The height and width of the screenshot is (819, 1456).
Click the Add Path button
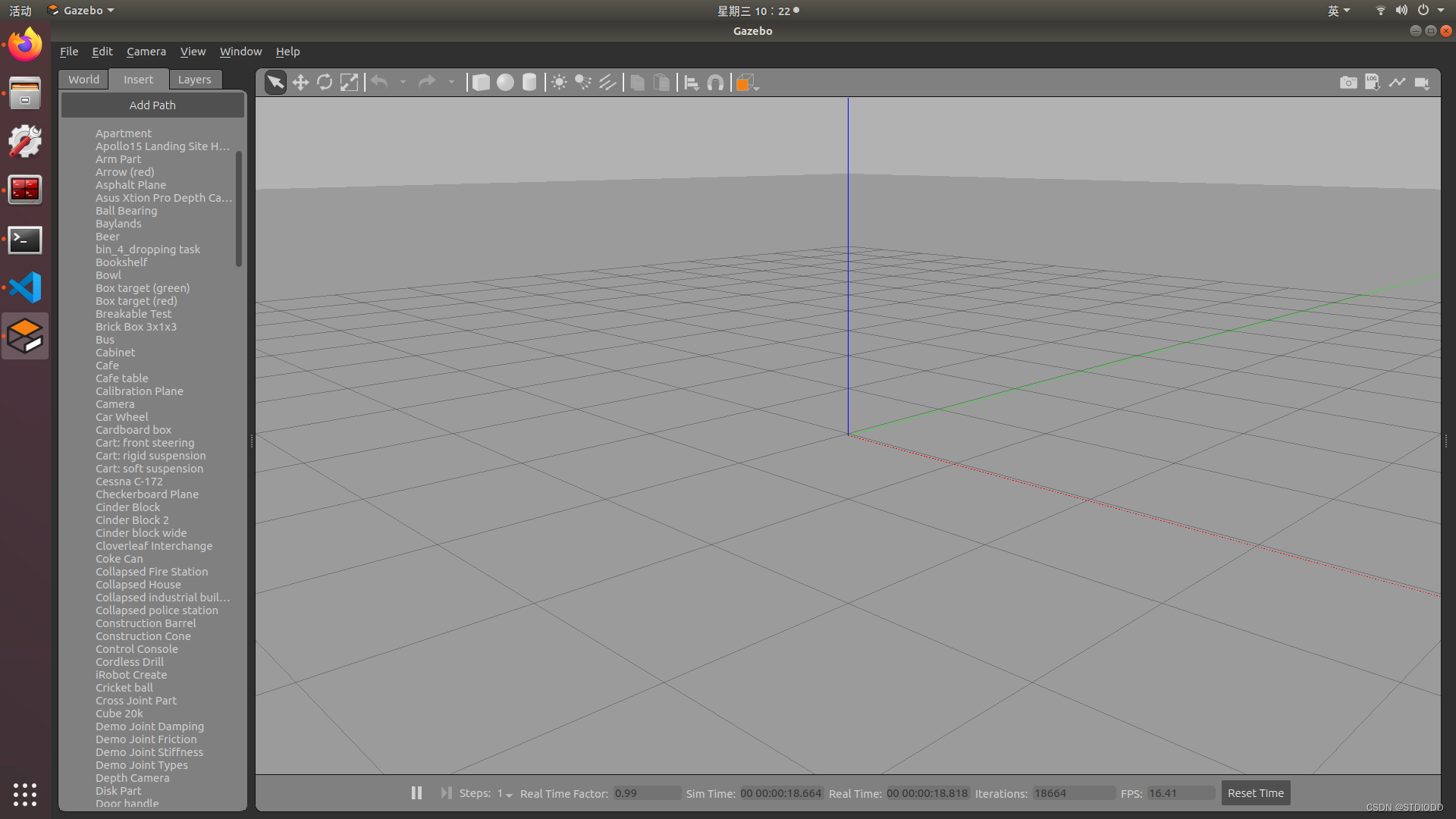click(x=152, y=105)
